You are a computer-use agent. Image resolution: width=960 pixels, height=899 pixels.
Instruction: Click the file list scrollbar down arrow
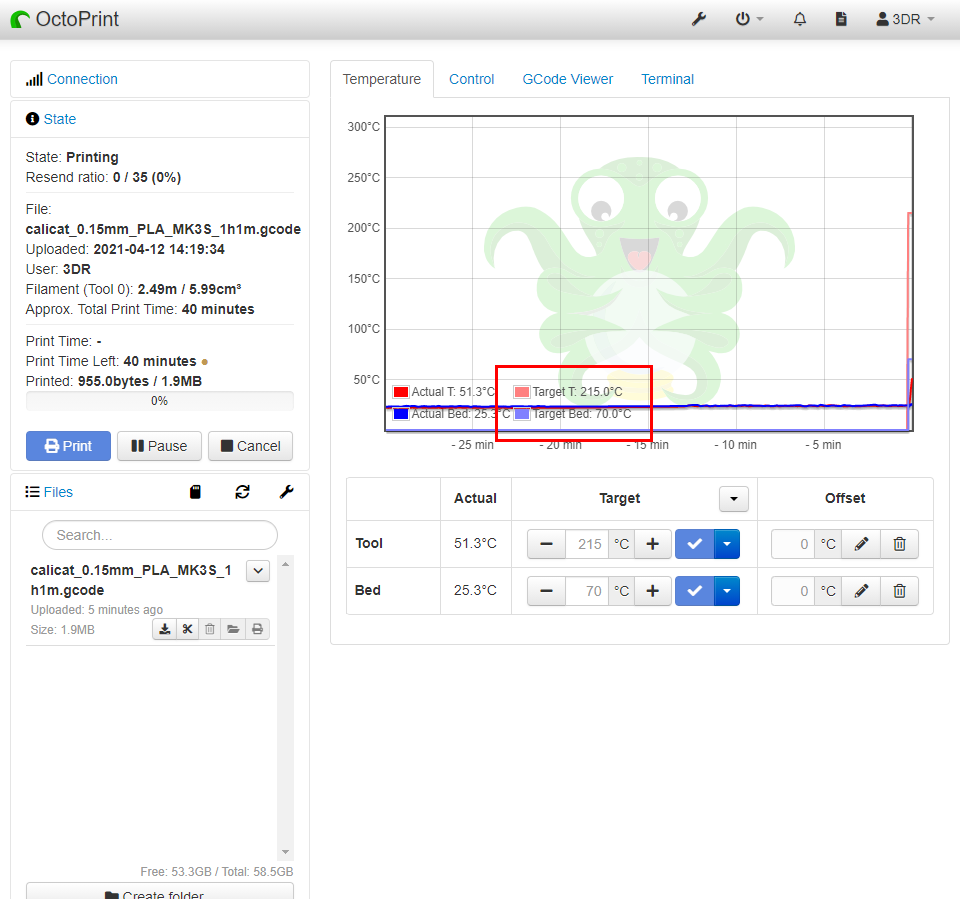[285, 852]
